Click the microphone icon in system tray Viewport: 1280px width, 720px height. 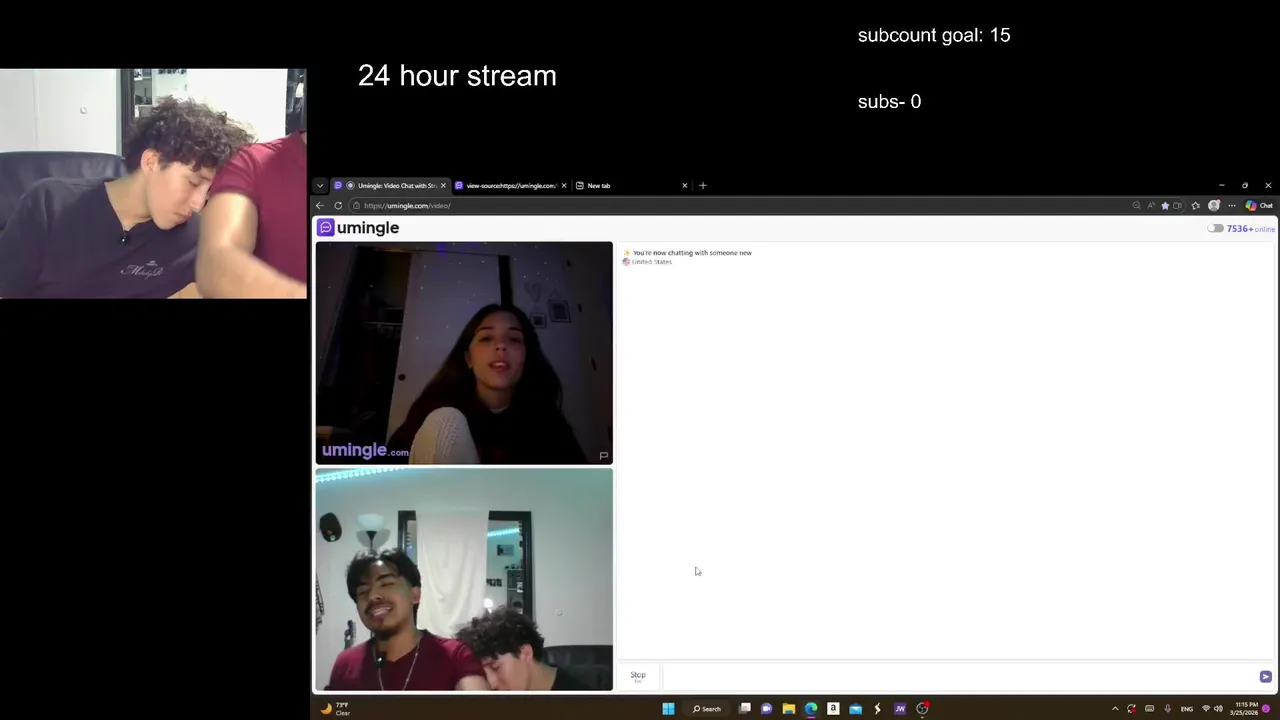pyautogui.click(x=1167, y=709)
